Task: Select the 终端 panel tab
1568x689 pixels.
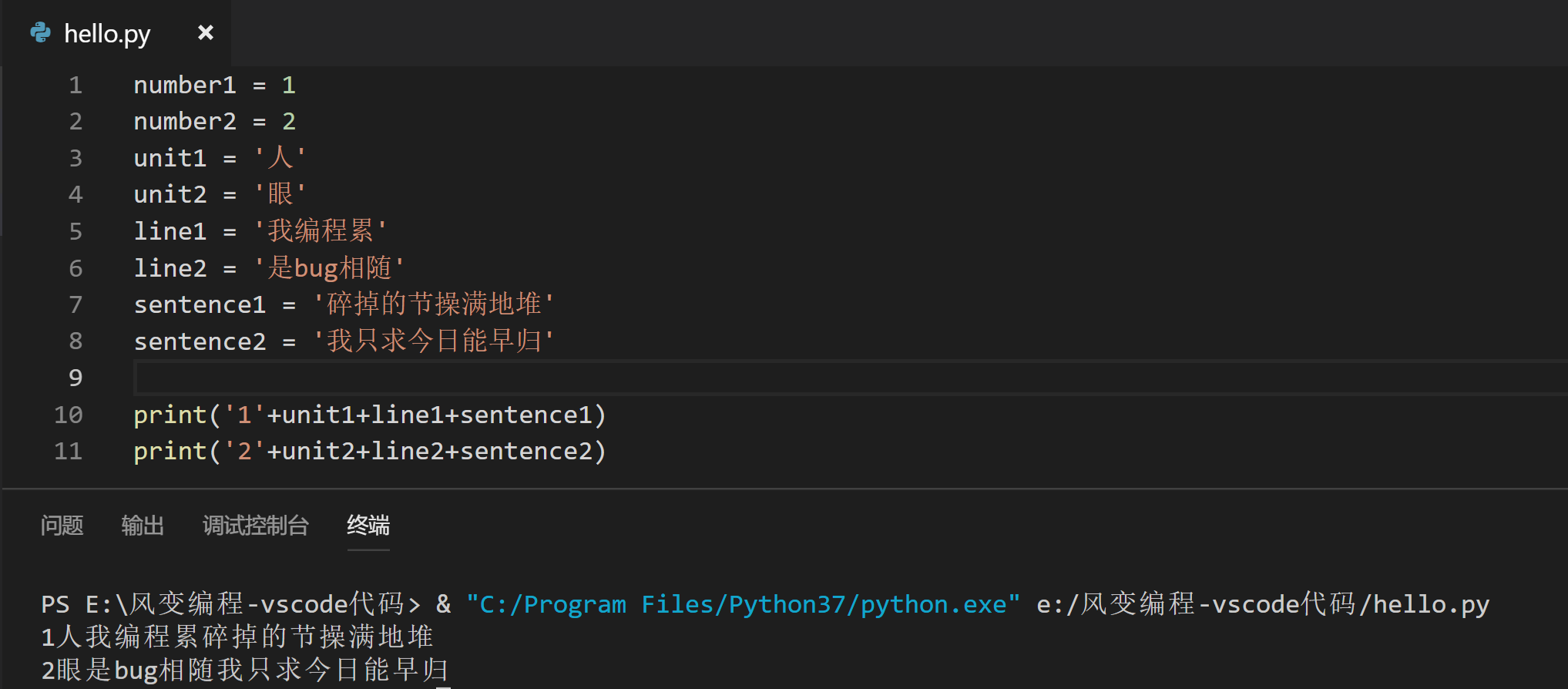Action: point(368,526)
